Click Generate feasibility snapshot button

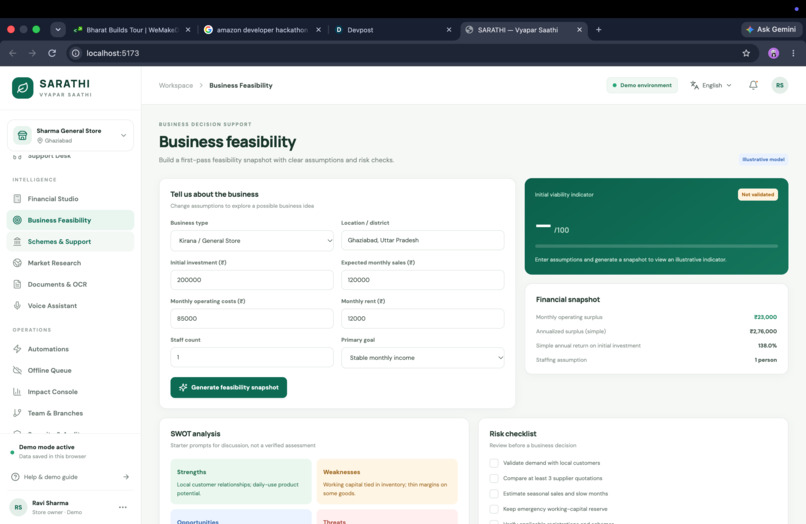click(x=229, y=387)
